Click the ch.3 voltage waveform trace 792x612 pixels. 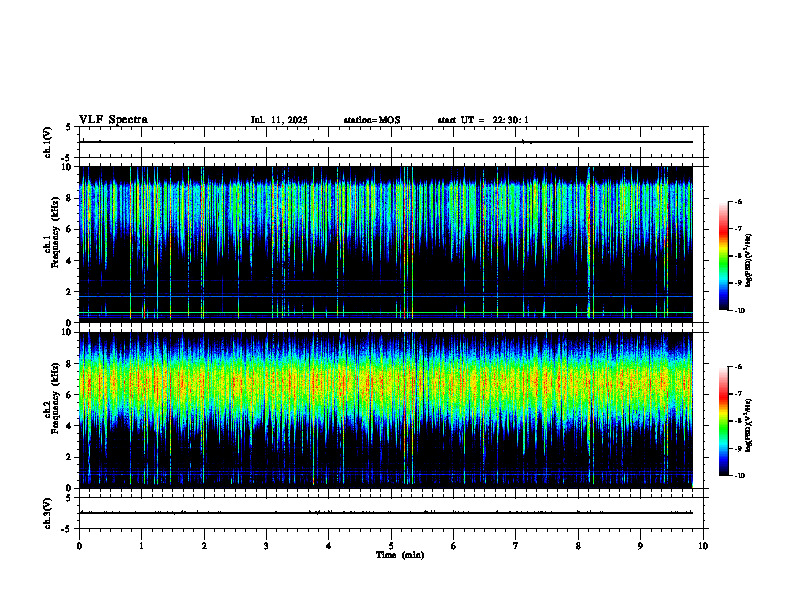[x=386, y=513]
